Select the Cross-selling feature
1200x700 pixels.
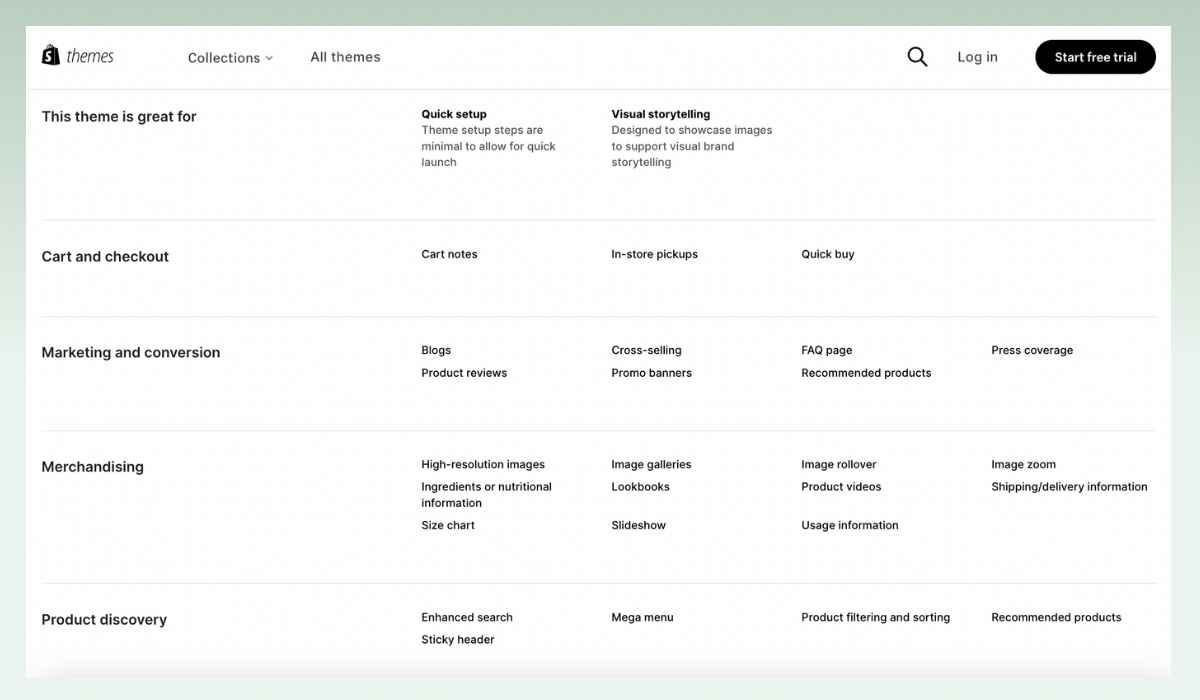point(647,350)
